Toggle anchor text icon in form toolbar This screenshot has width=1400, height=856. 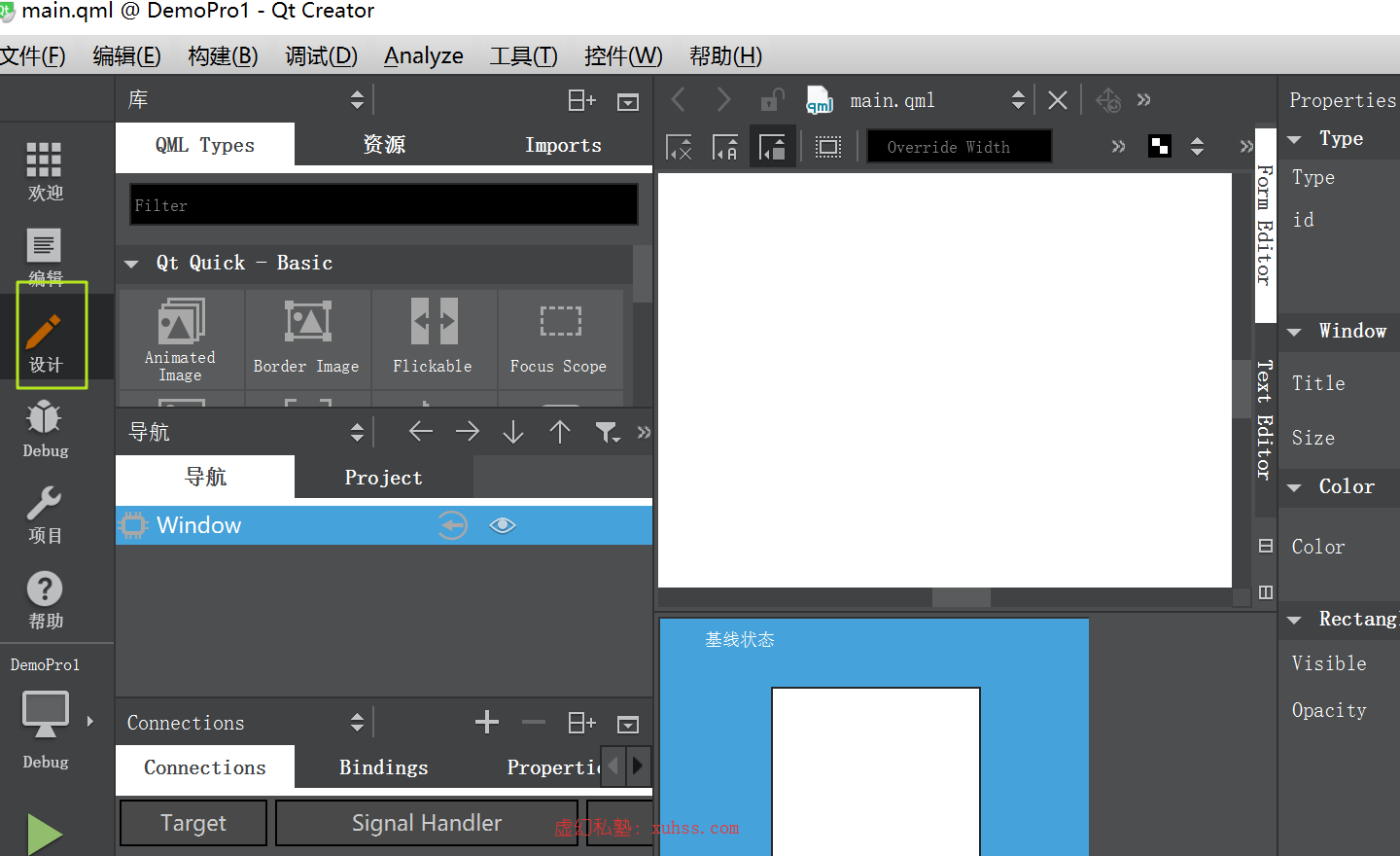click(725, 147)
